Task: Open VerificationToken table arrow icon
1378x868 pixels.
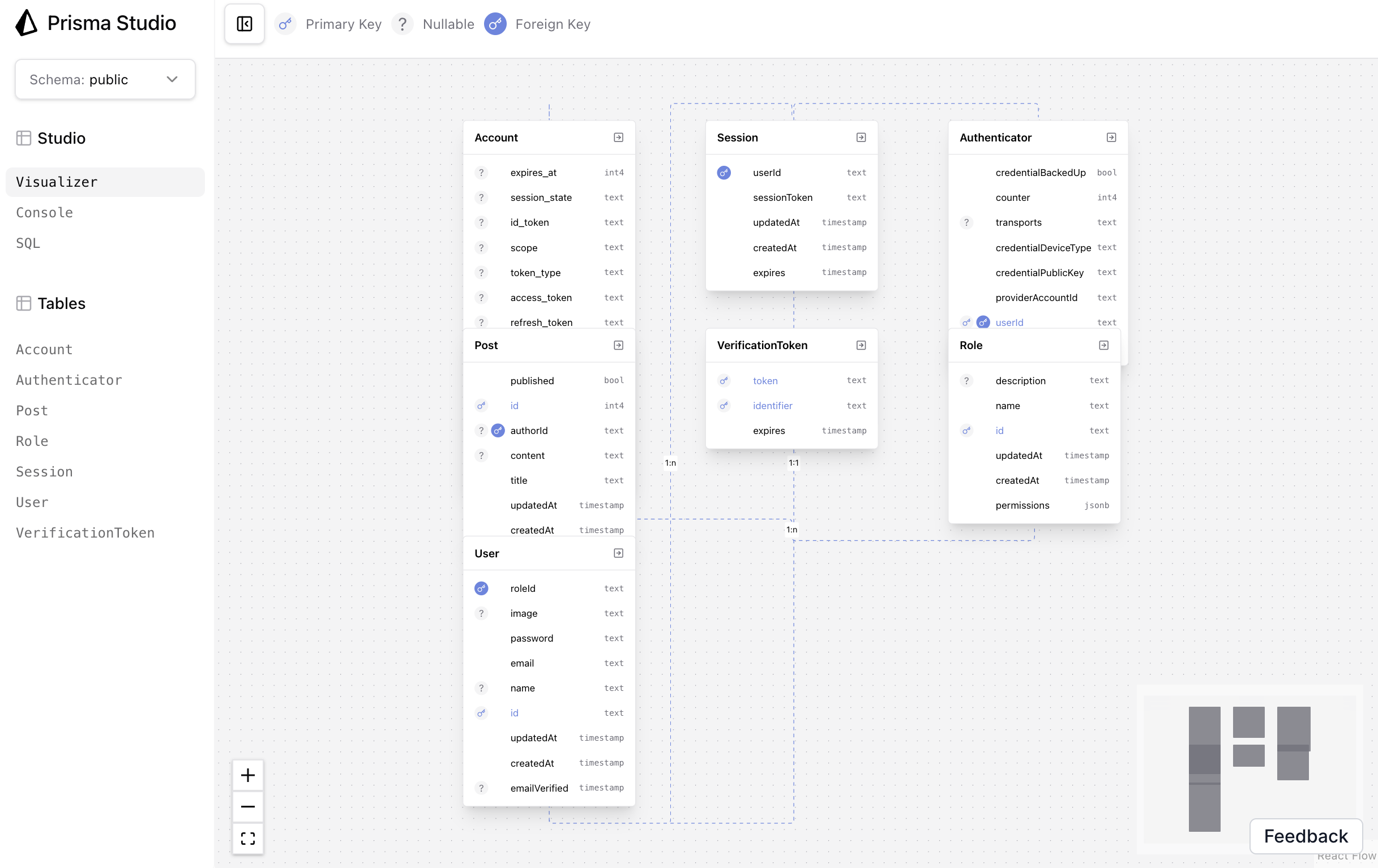Action: point(861,345)
